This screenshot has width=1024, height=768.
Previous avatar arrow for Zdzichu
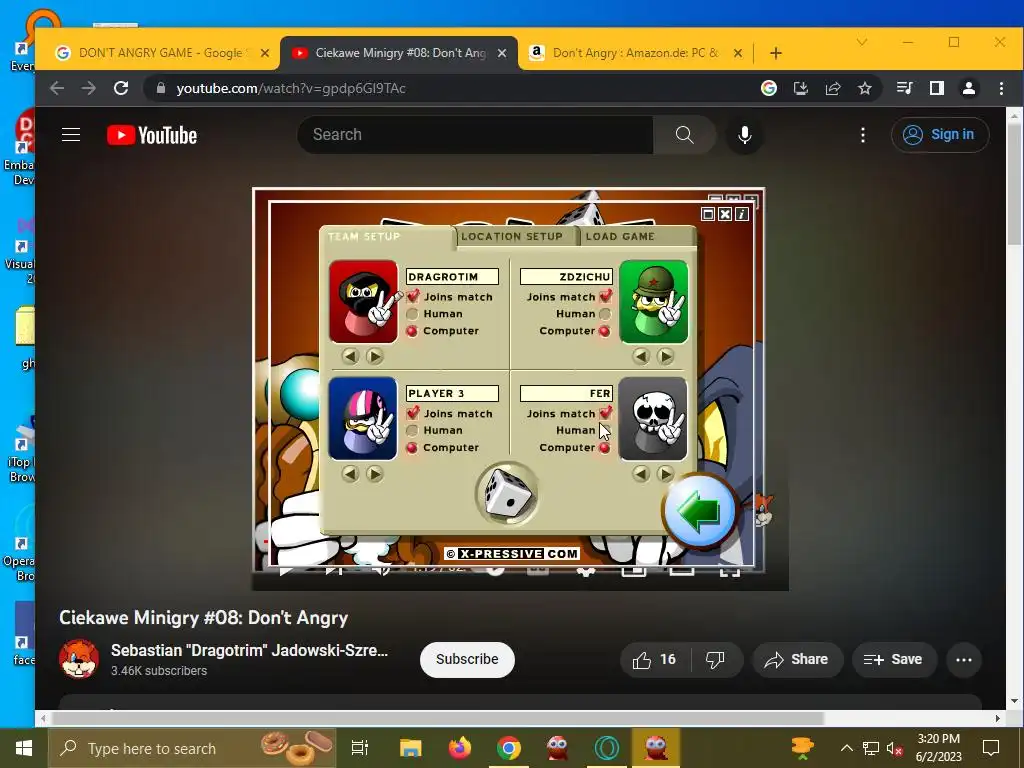point(641,356)
